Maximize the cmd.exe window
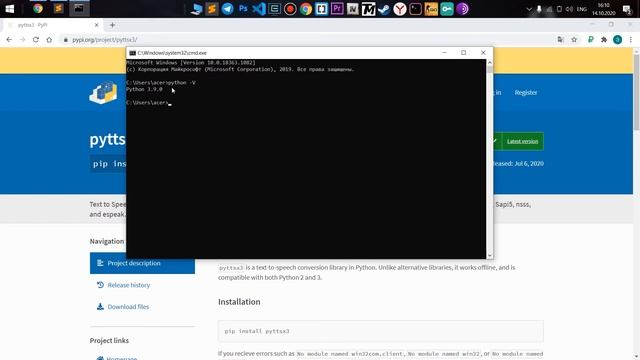The height and width of the screenshot is (360, 640). coord(463,53)
